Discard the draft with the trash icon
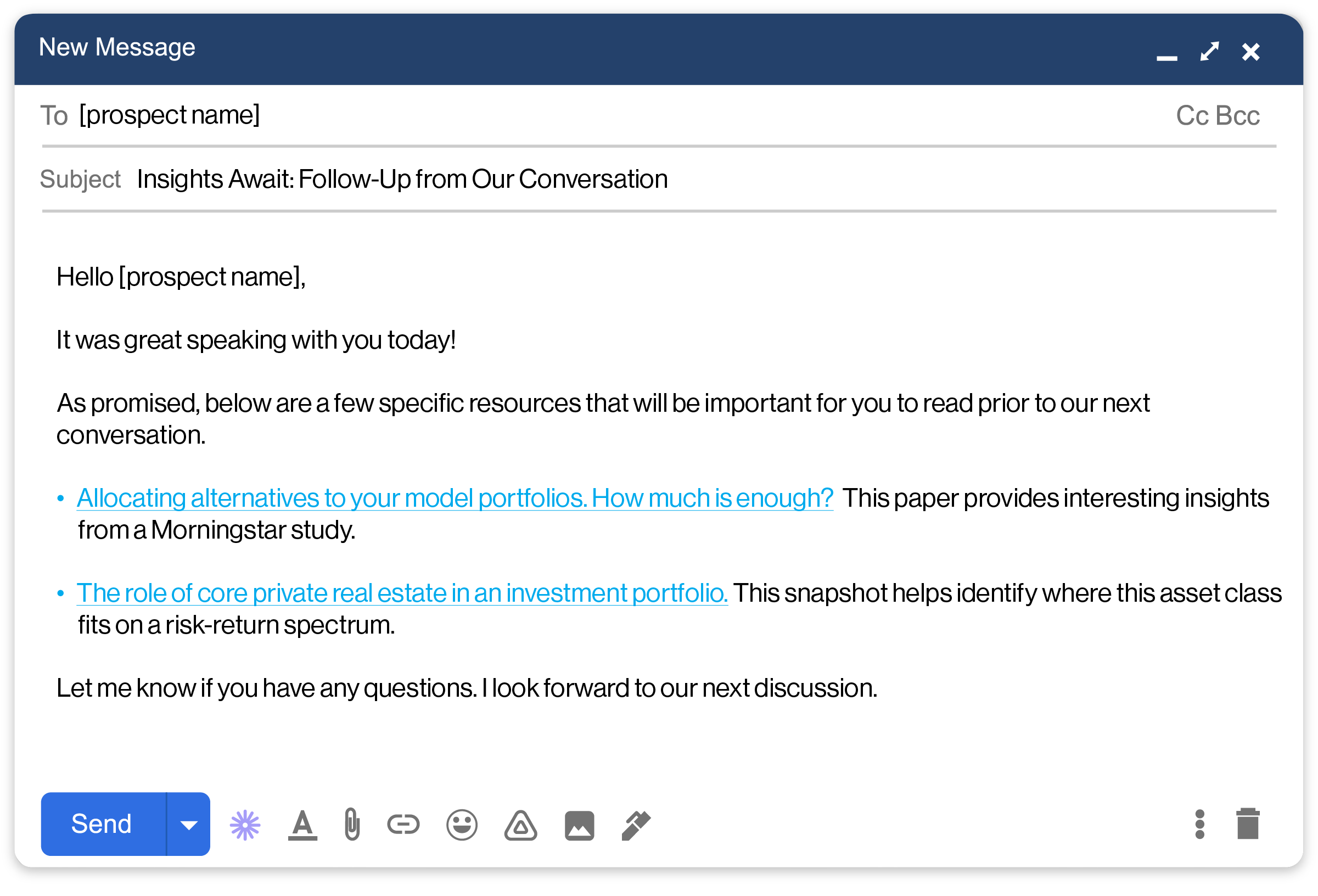The width and height of the screenshot is (1318, 896). pos(1248,825)
